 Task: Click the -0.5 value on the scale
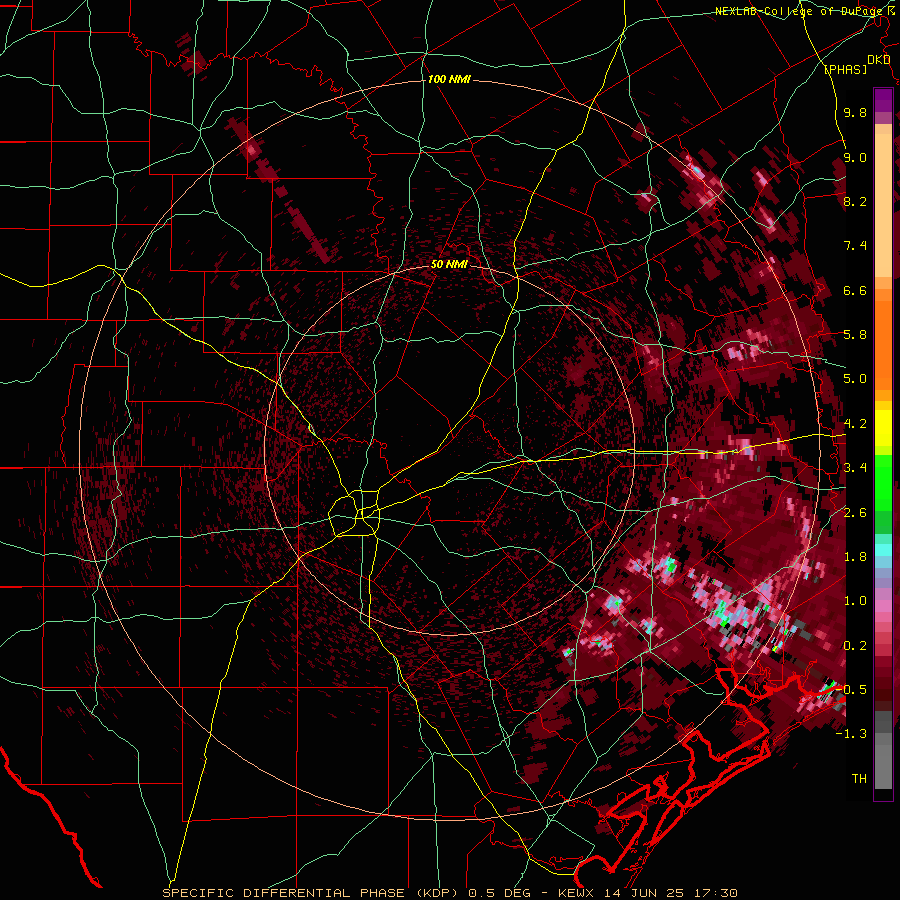851,690
